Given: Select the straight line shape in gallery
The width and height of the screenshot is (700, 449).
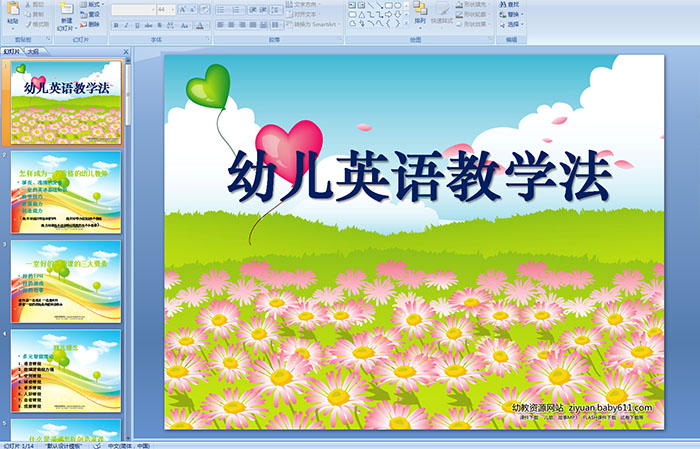Looking at the screenshot, I should click(x=371, y=5).
